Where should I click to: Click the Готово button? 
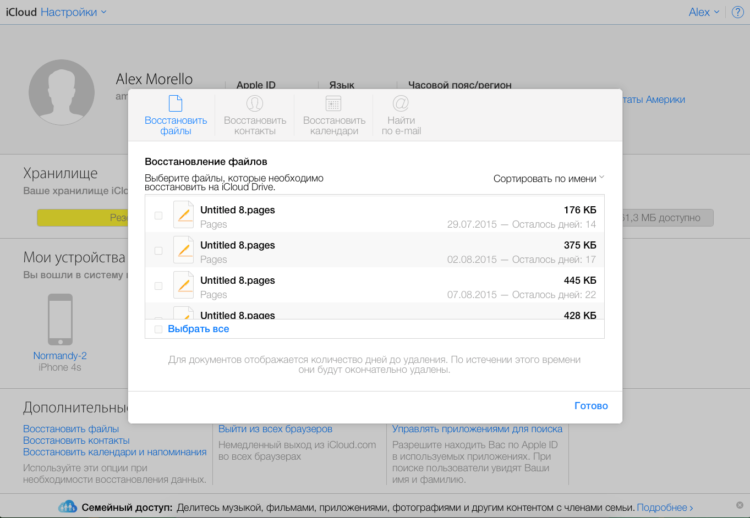pyautogui.click(x=591, y=406)
